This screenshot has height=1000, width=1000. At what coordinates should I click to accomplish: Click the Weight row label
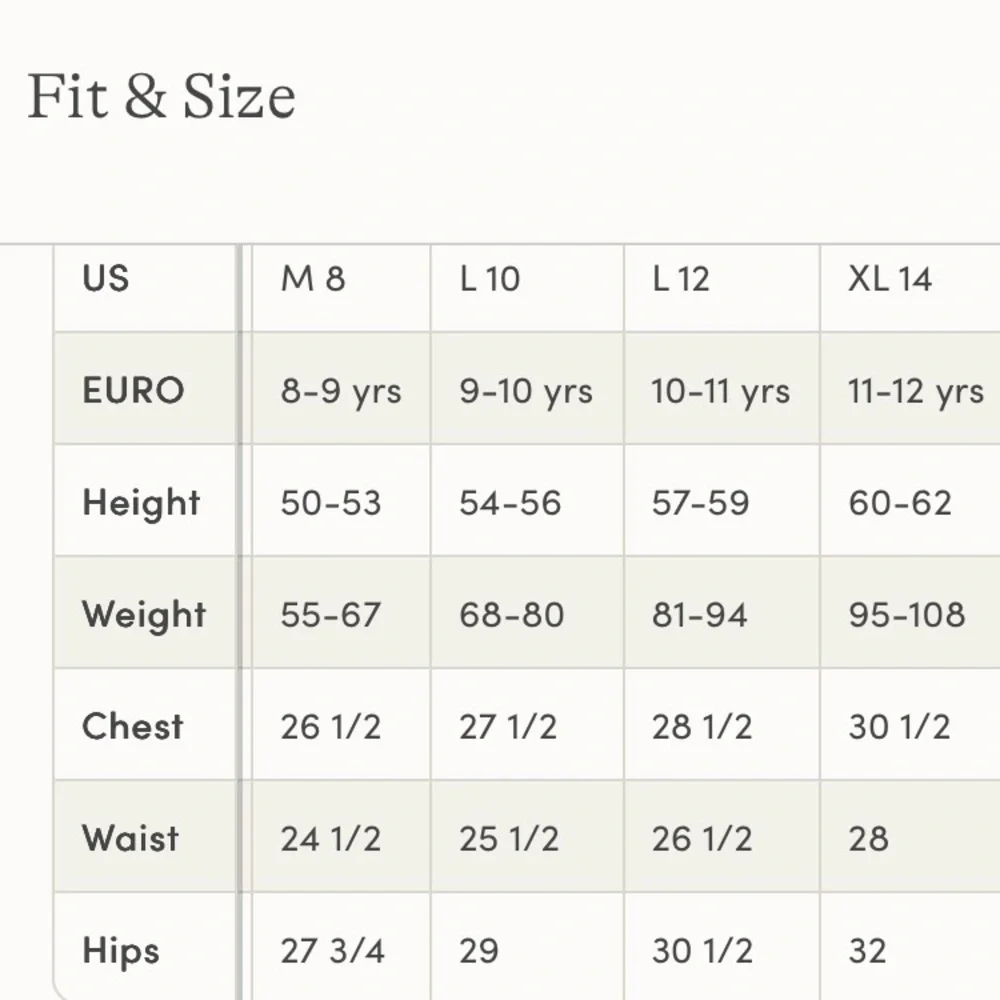(144, 614)
